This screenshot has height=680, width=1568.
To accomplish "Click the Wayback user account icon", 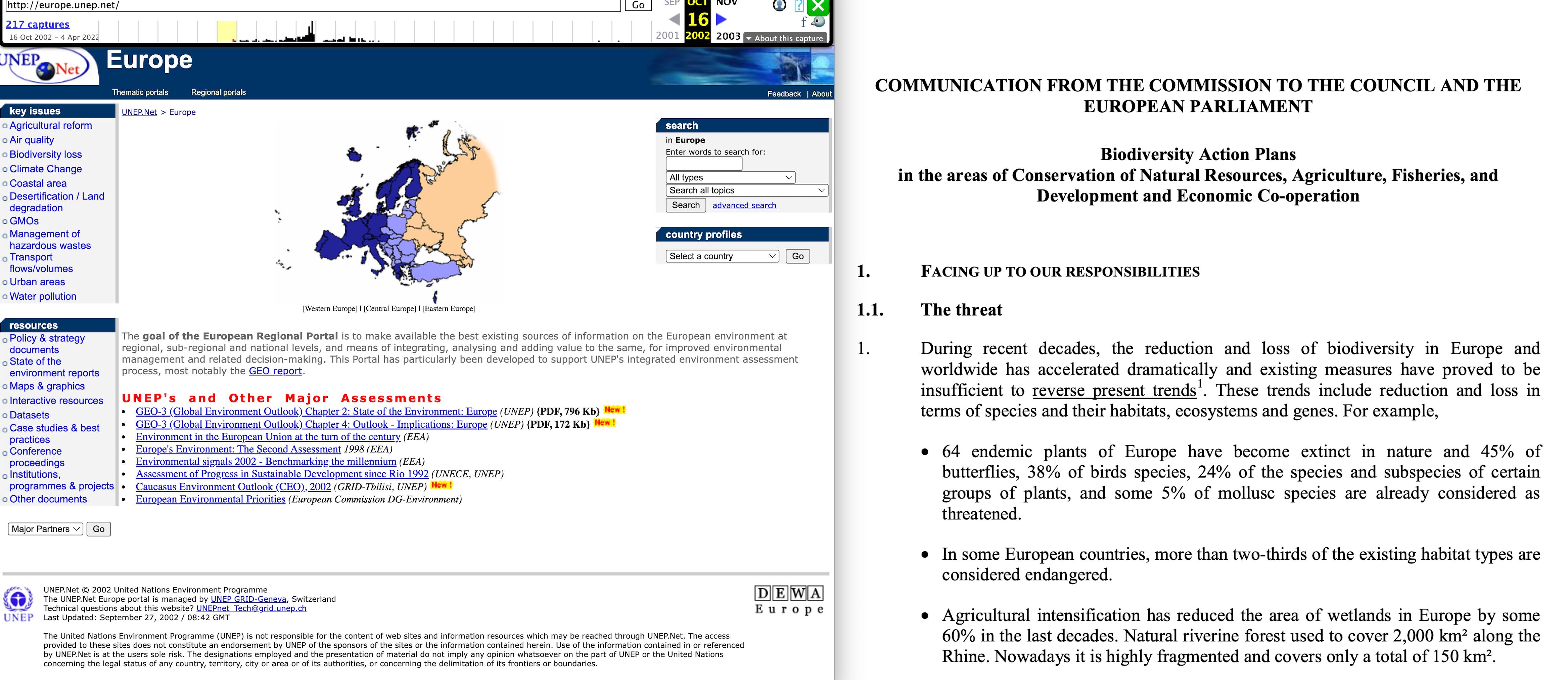I will point(779,5).
